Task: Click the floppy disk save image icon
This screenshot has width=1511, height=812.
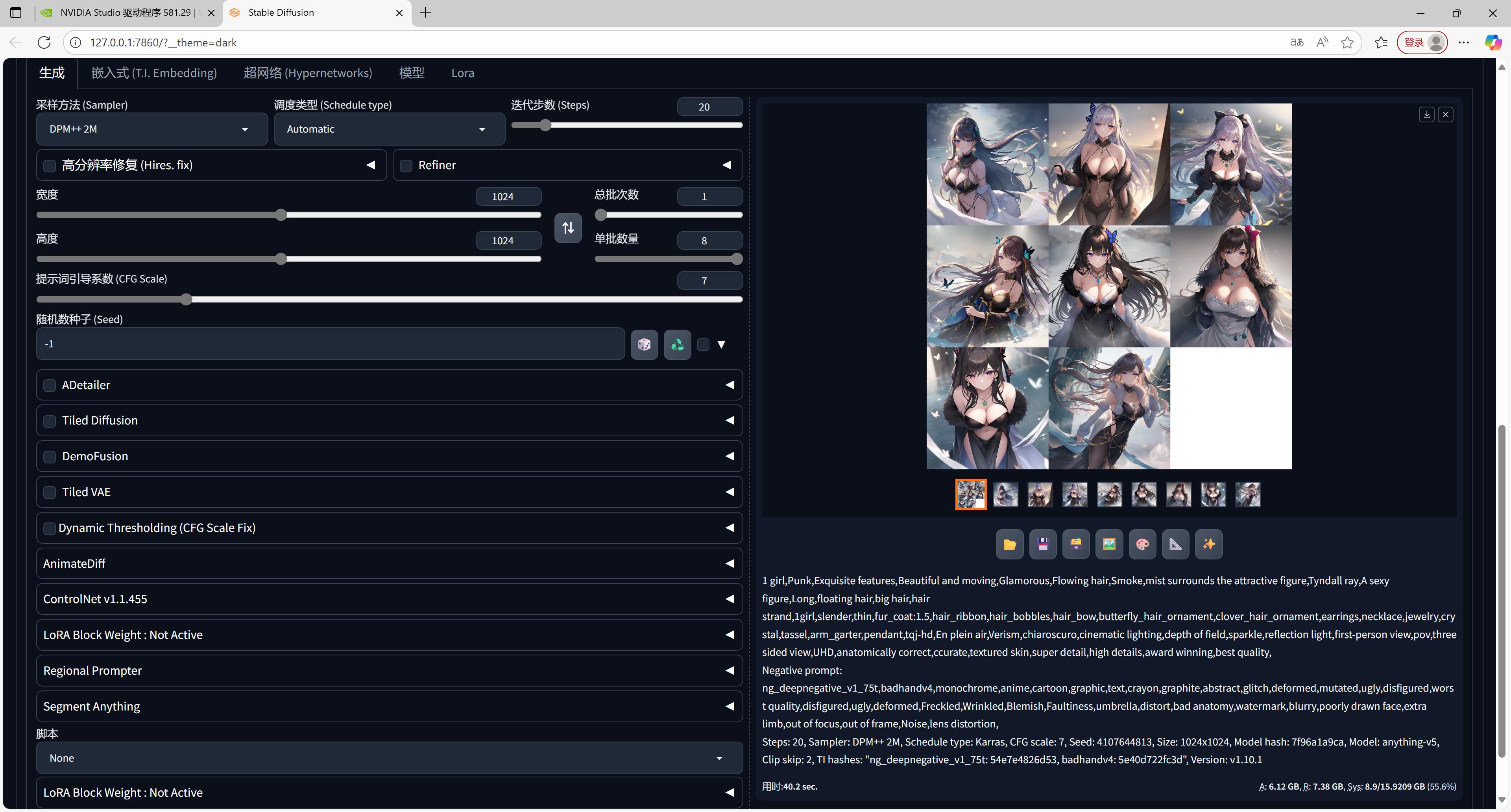Action: (1042, 544)
